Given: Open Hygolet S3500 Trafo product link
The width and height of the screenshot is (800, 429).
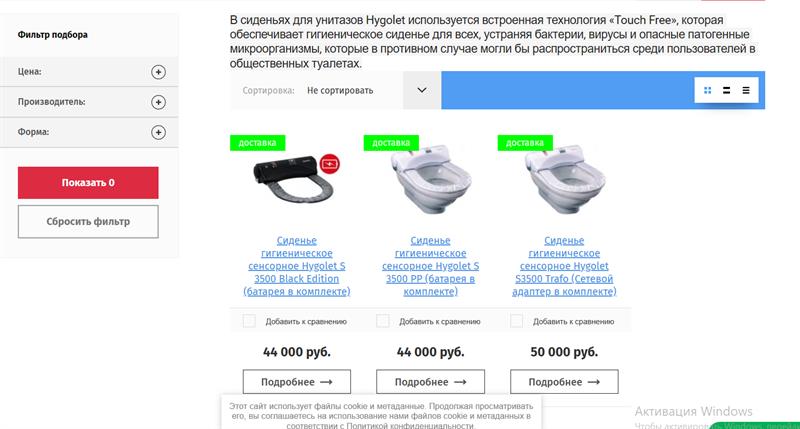Looking at the screenshot, I should tap(564, 266).
